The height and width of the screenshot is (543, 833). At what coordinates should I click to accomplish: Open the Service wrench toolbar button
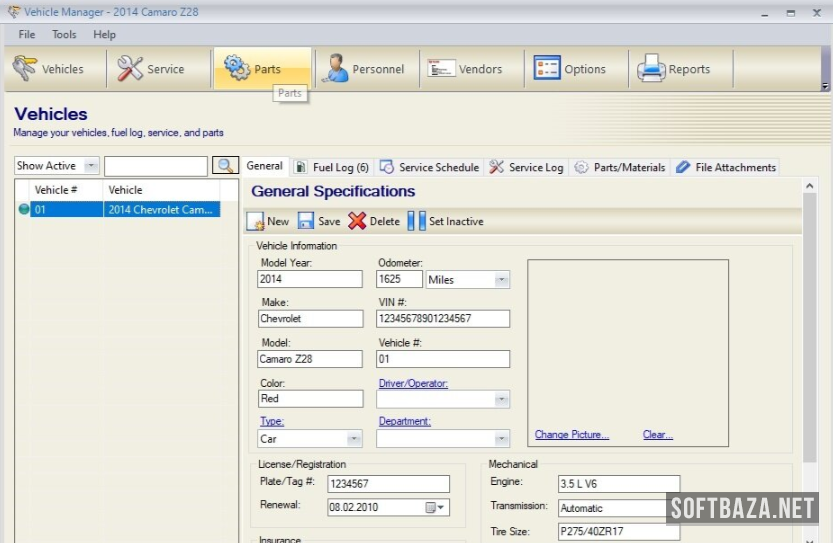[x=151, y=69]
